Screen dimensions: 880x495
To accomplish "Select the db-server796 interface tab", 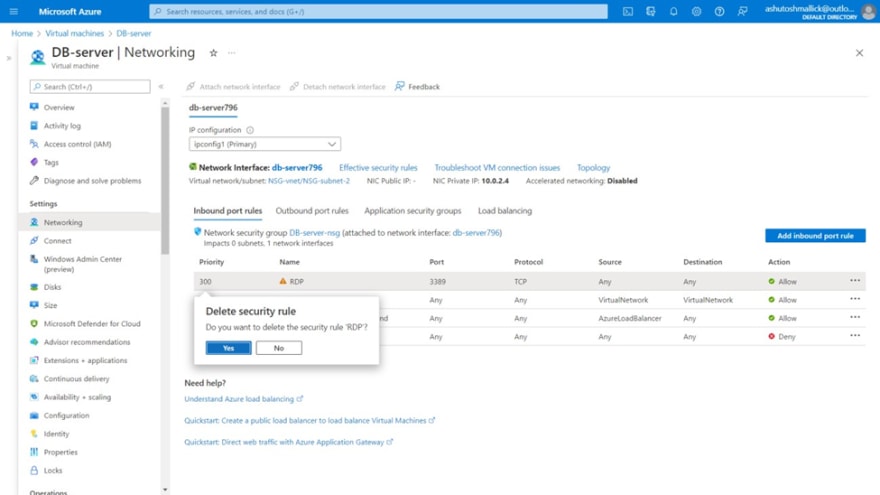I will click(213, 108).
